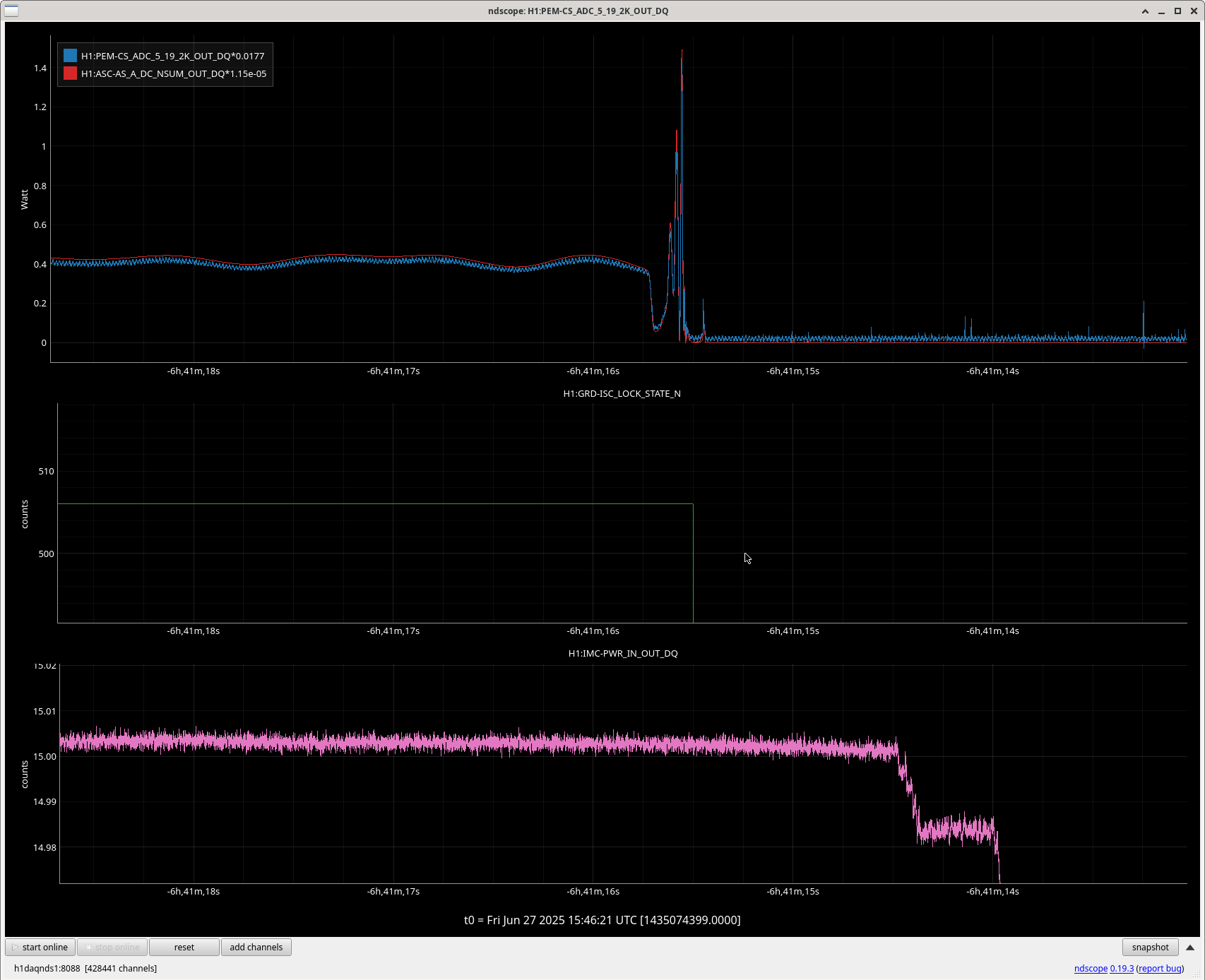This screenshot has width=1205, height=980.
Task: Expand the panel with the up-arrow beside snapshot
Action: point(1190,948)
